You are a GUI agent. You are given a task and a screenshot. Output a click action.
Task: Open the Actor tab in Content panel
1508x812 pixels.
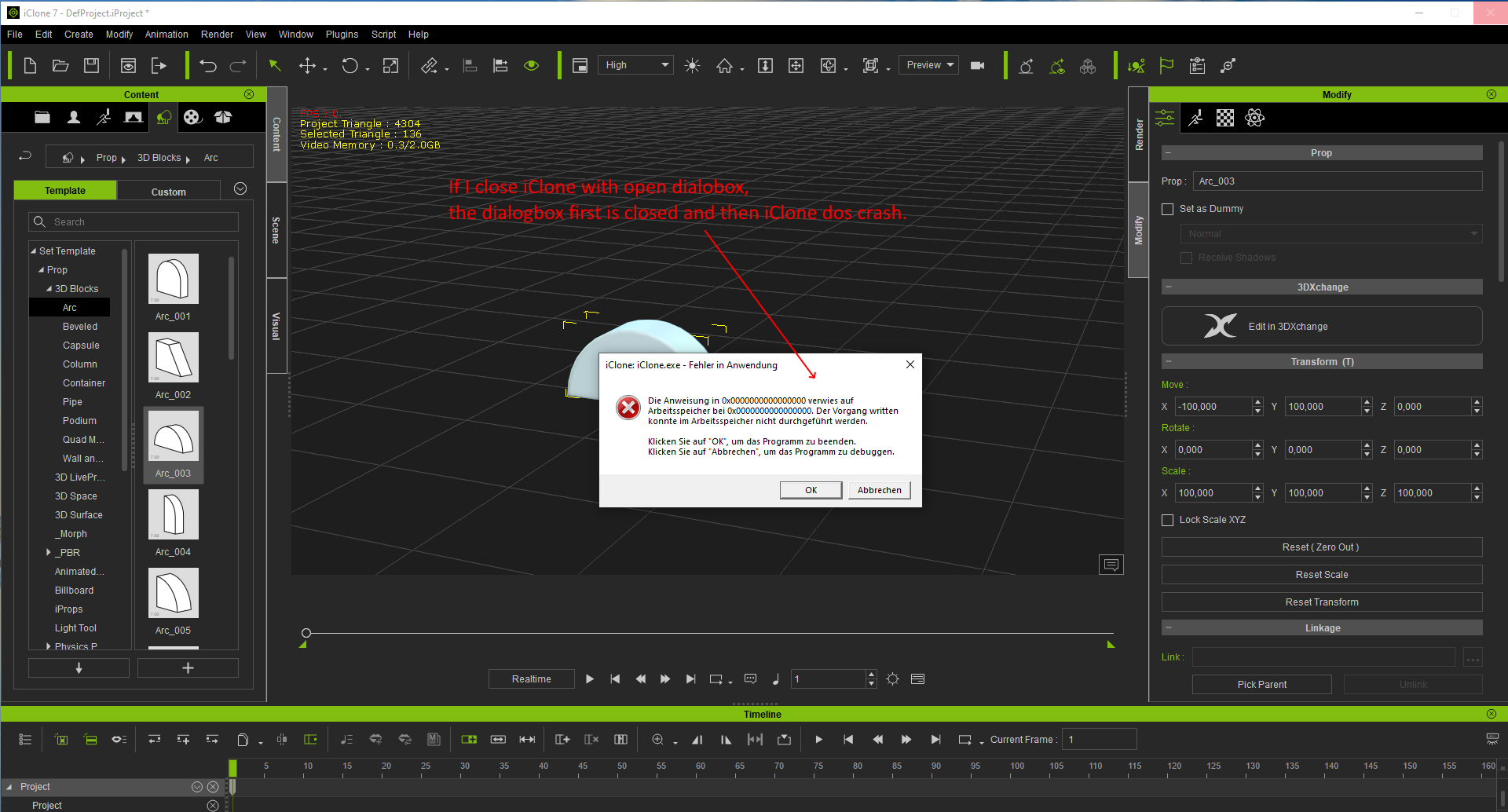click(x=73, y=118)
